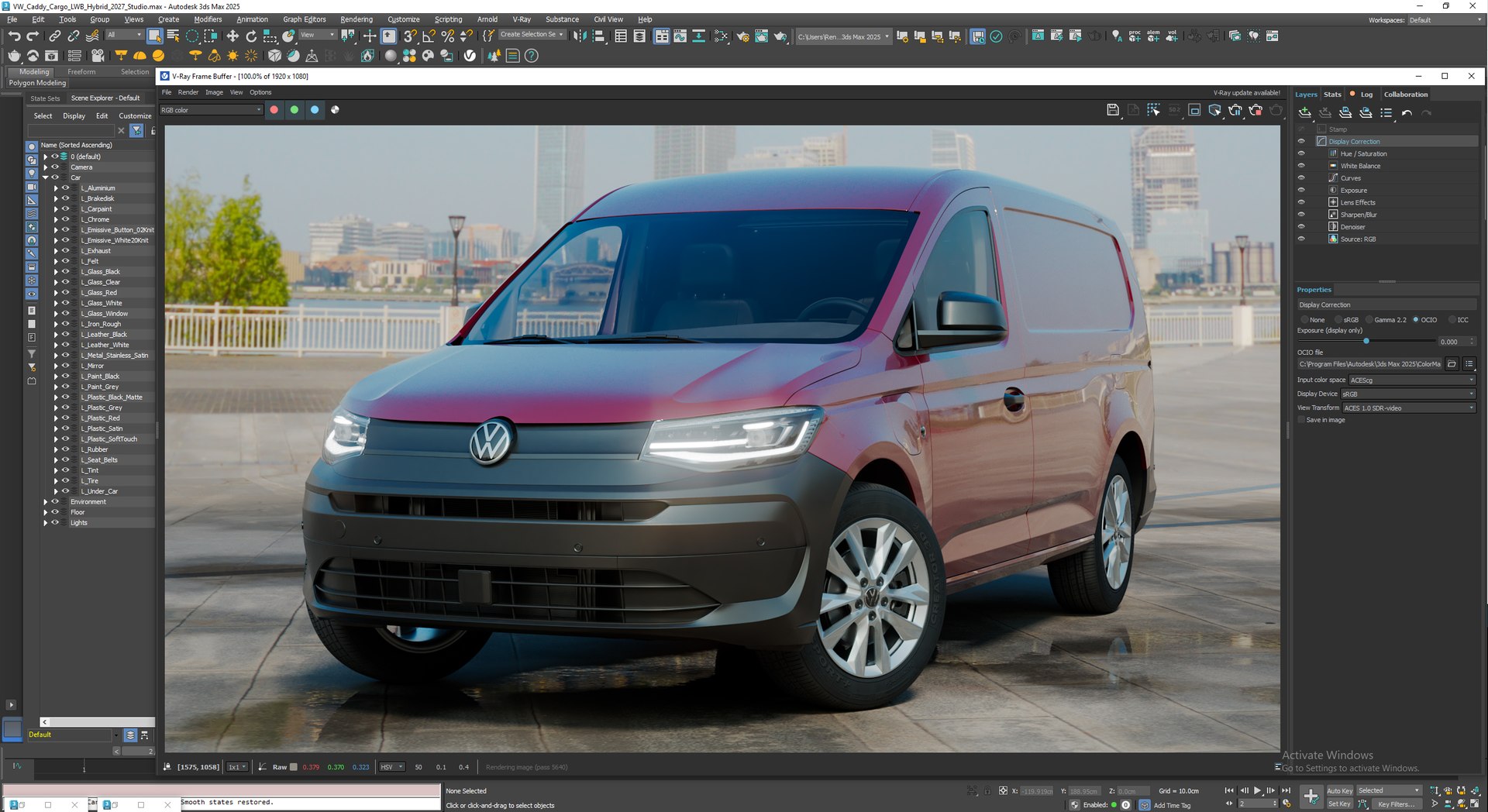Viewport: 1488px width, 812px height.
Task: Click the undo icon in Layers panel
Action: (1407, 113)
